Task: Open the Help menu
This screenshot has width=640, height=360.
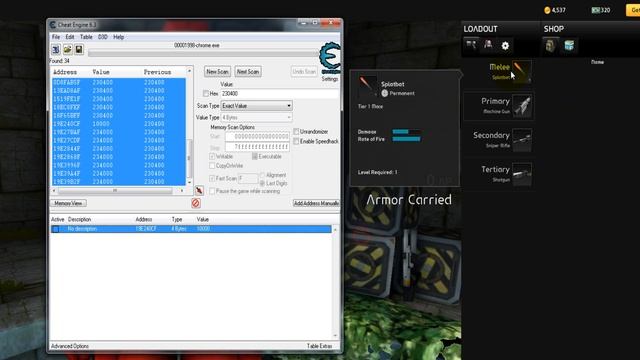Action: tap(118, 37)
